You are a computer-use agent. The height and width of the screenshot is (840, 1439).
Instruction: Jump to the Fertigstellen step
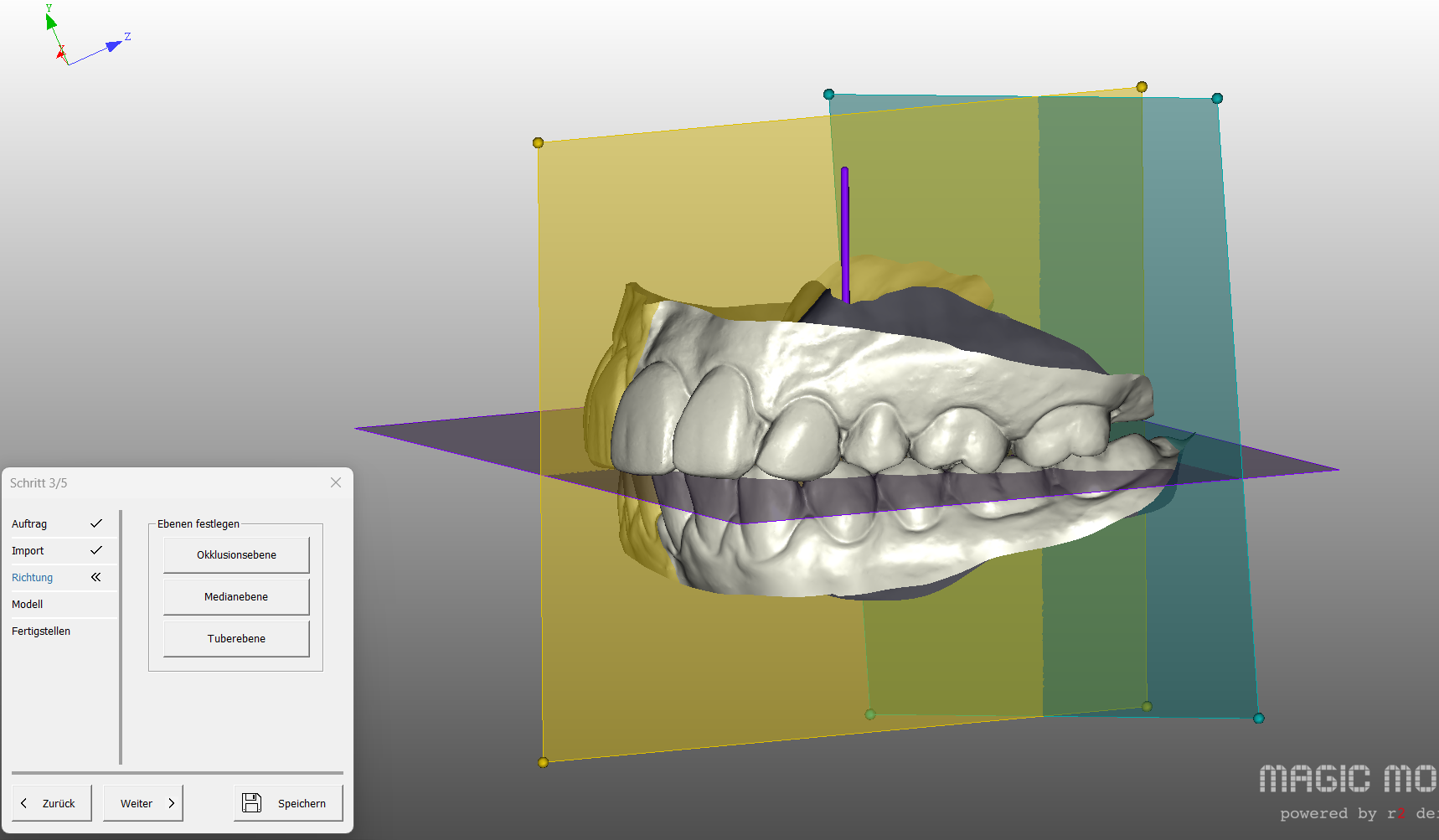41,631
